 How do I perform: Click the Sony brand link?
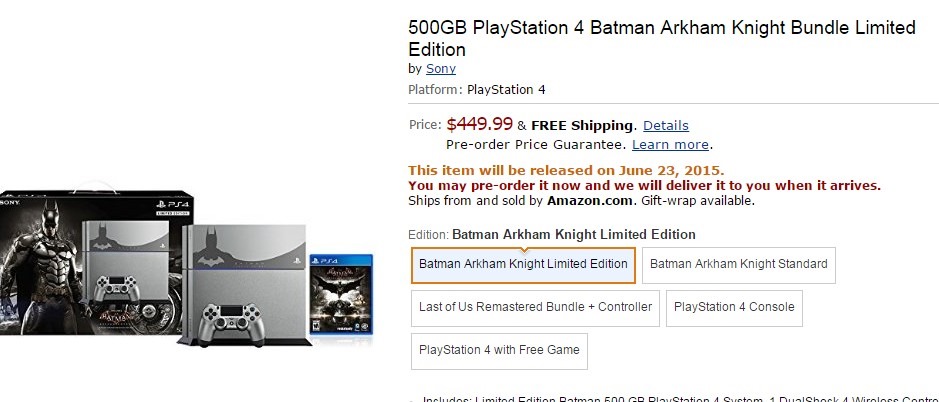click(x=440, y=69)
